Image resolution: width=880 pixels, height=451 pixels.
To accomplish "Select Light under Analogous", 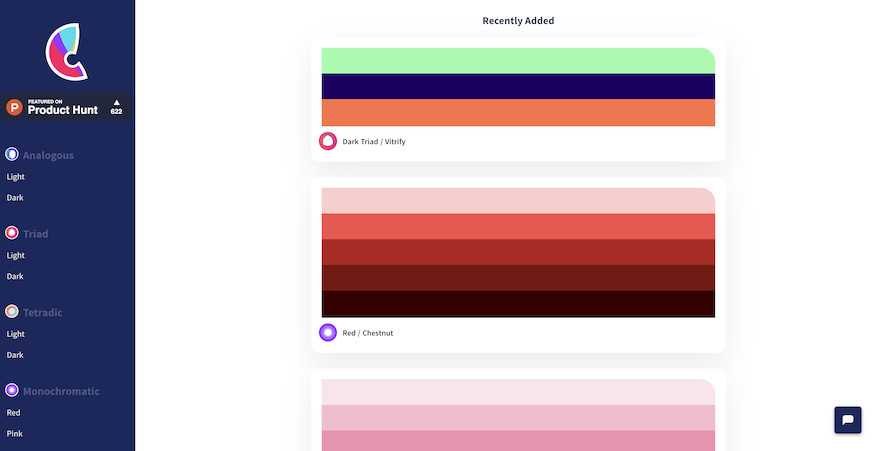I will point(16,177).
